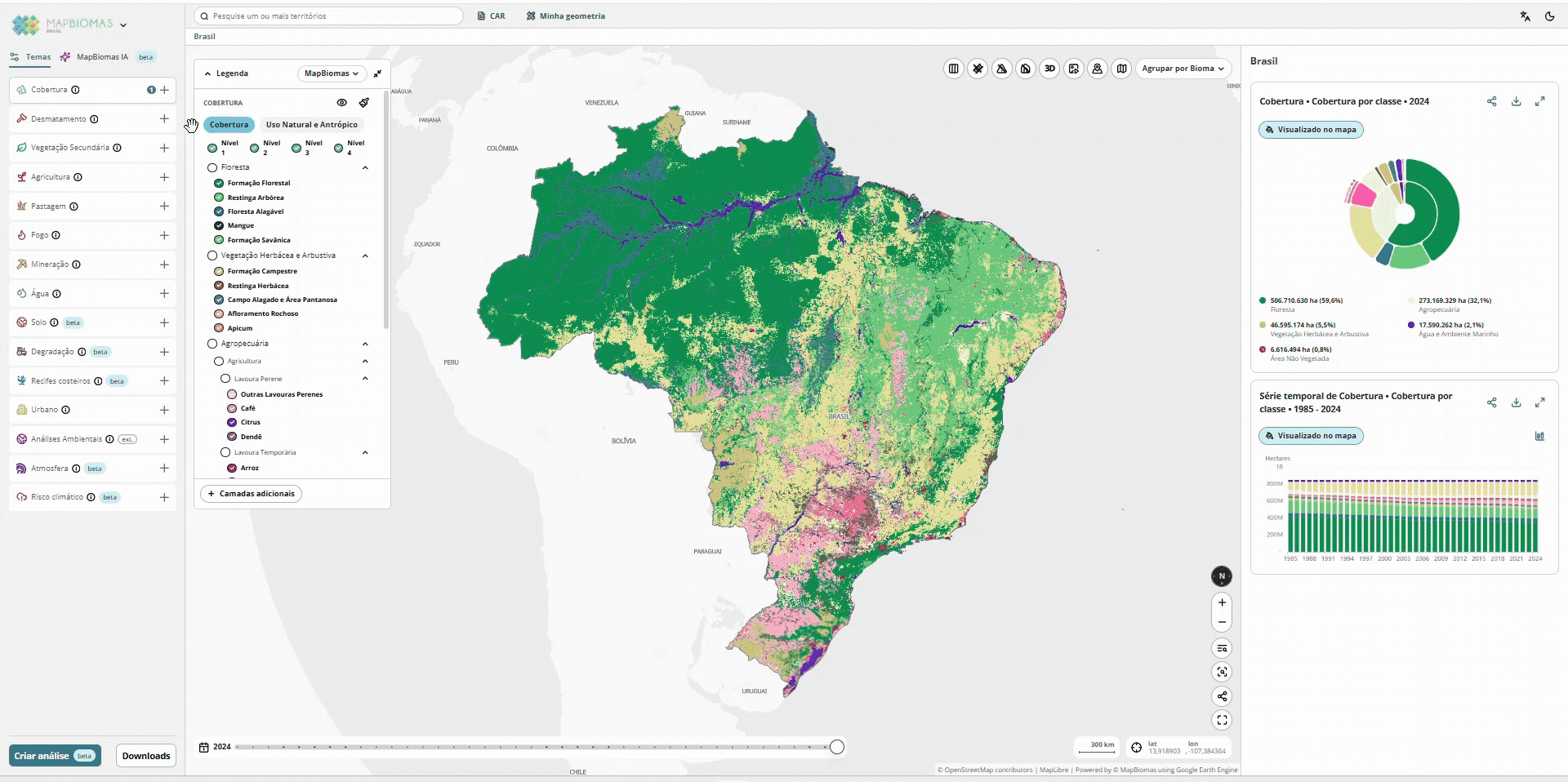
Task: Download the Série temporal chart
Action: click(1516, 402)
